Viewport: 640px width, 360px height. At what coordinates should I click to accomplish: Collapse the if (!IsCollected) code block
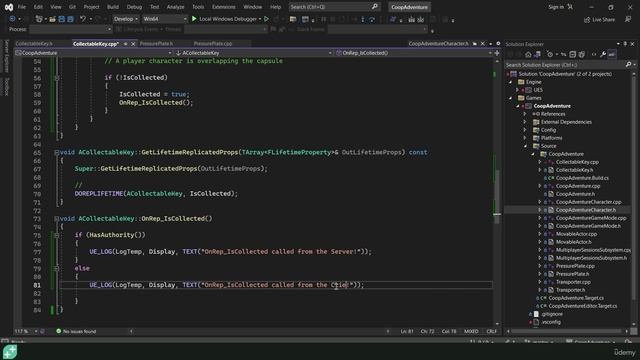click(x=57, y=78)
